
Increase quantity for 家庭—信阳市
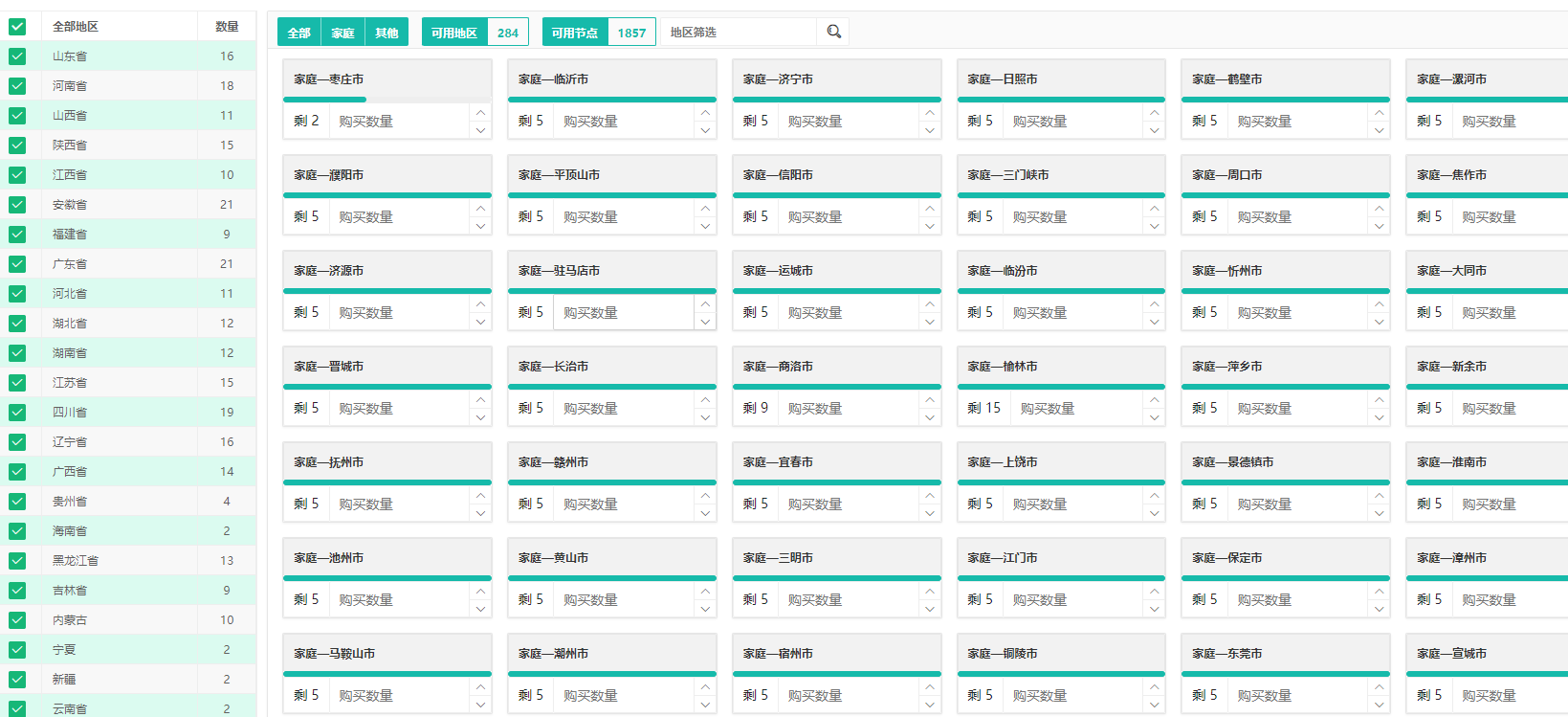pyautogui.click(x=930, y=208)
